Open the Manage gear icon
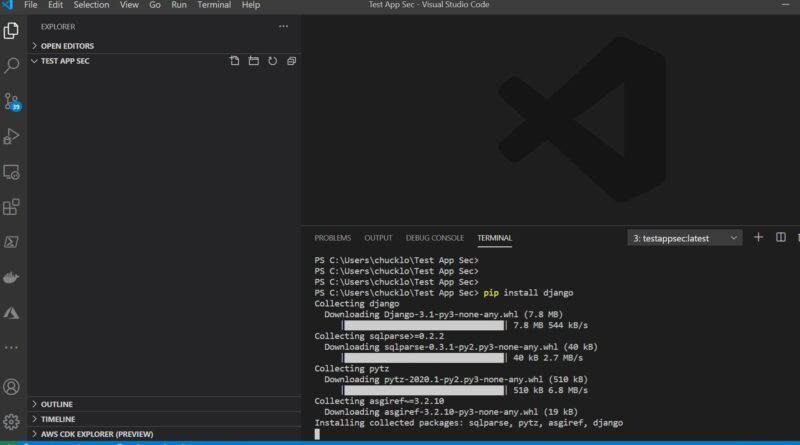Viewport: 800px width, 445px height. (11, 422)
